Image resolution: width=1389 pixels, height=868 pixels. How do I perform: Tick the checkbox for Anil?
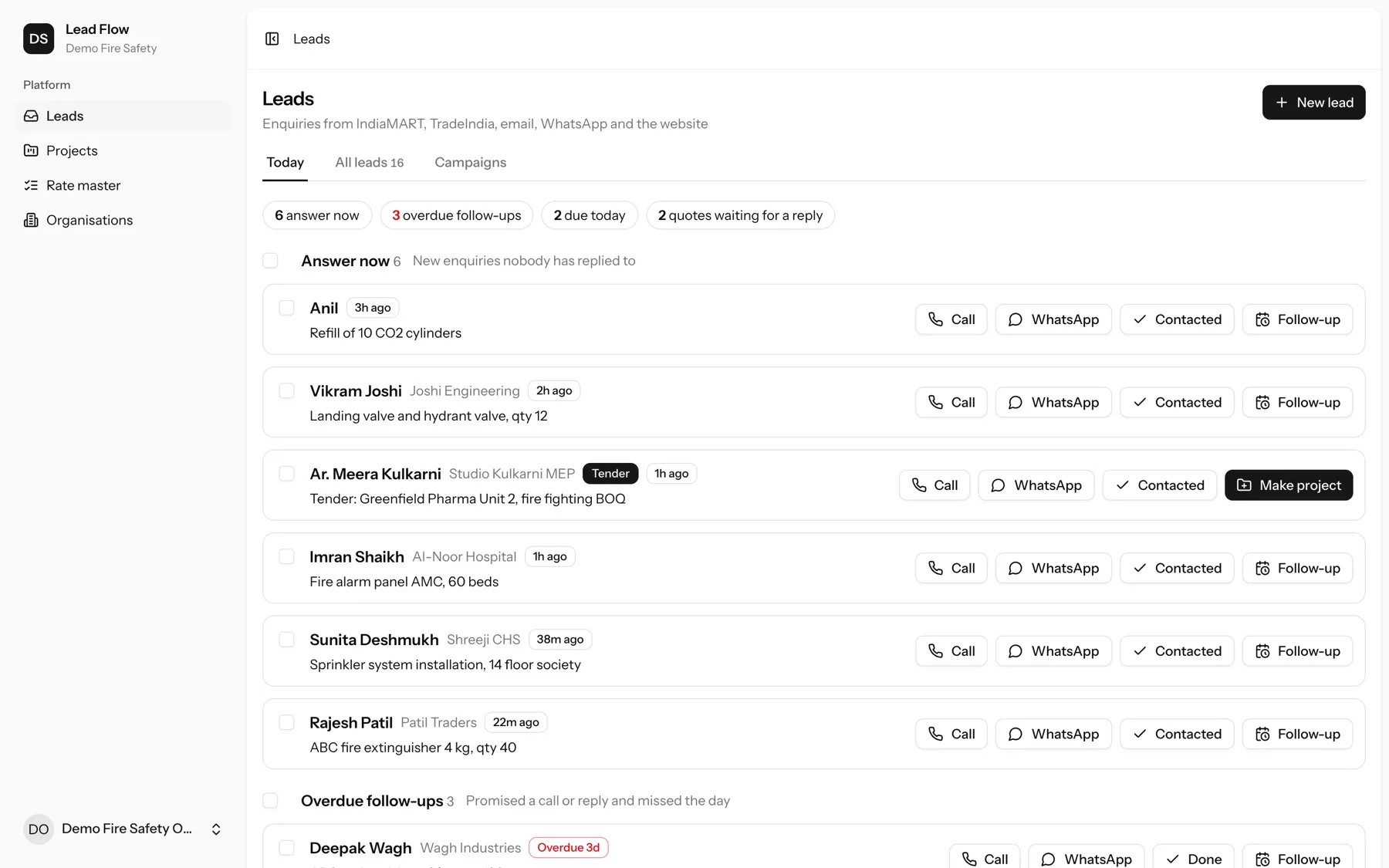coord(286,308)
